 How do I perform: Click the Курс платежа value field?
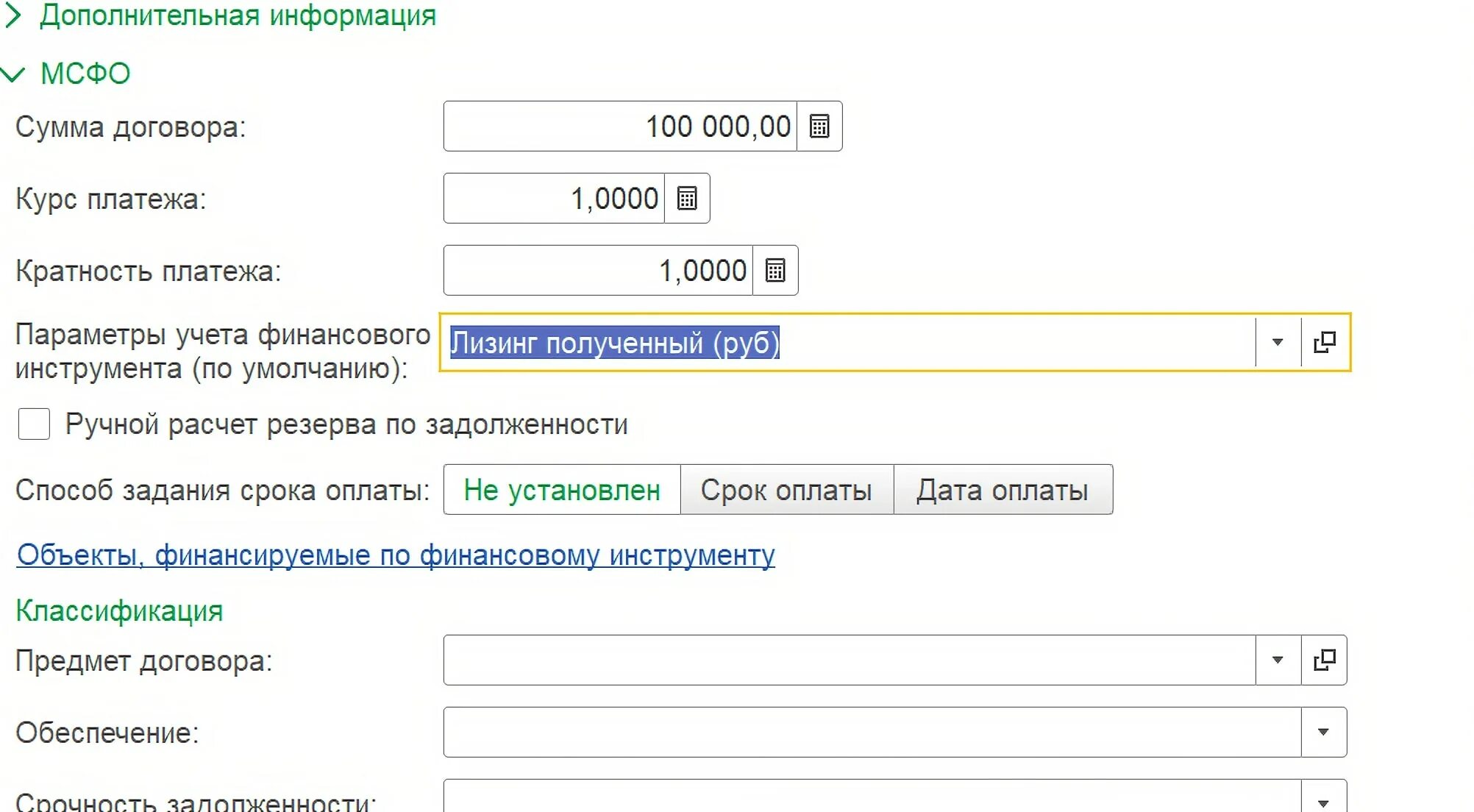tap(555, 199)
